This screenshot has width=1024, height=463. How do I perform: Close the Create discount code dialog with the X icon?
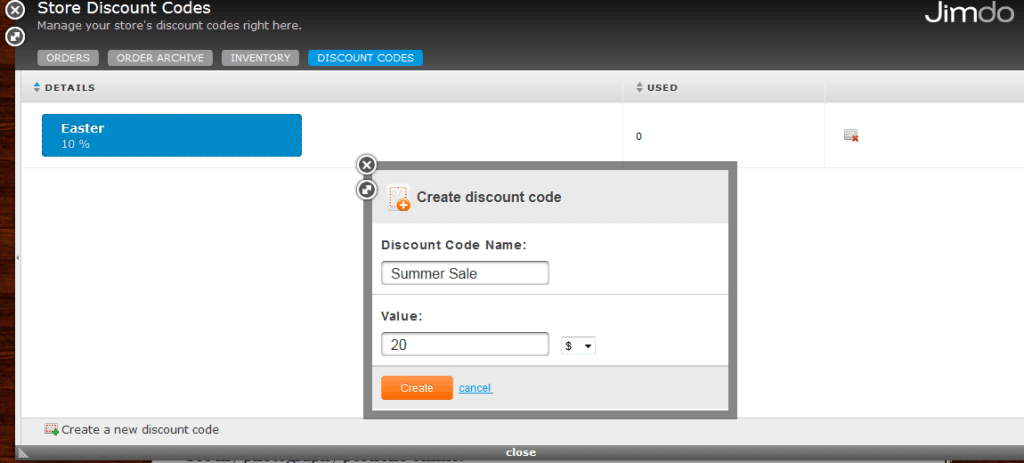[367, 165]
